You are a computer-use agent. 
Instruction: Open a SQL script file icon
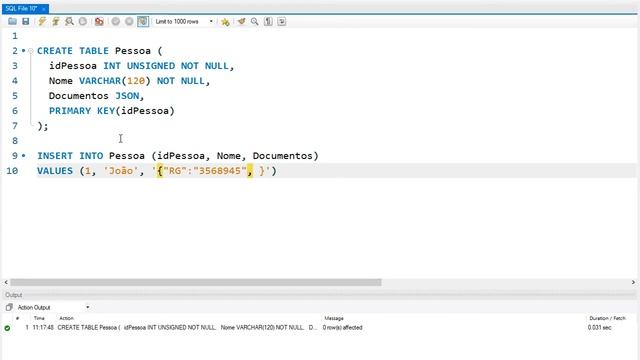coord(12,21)
